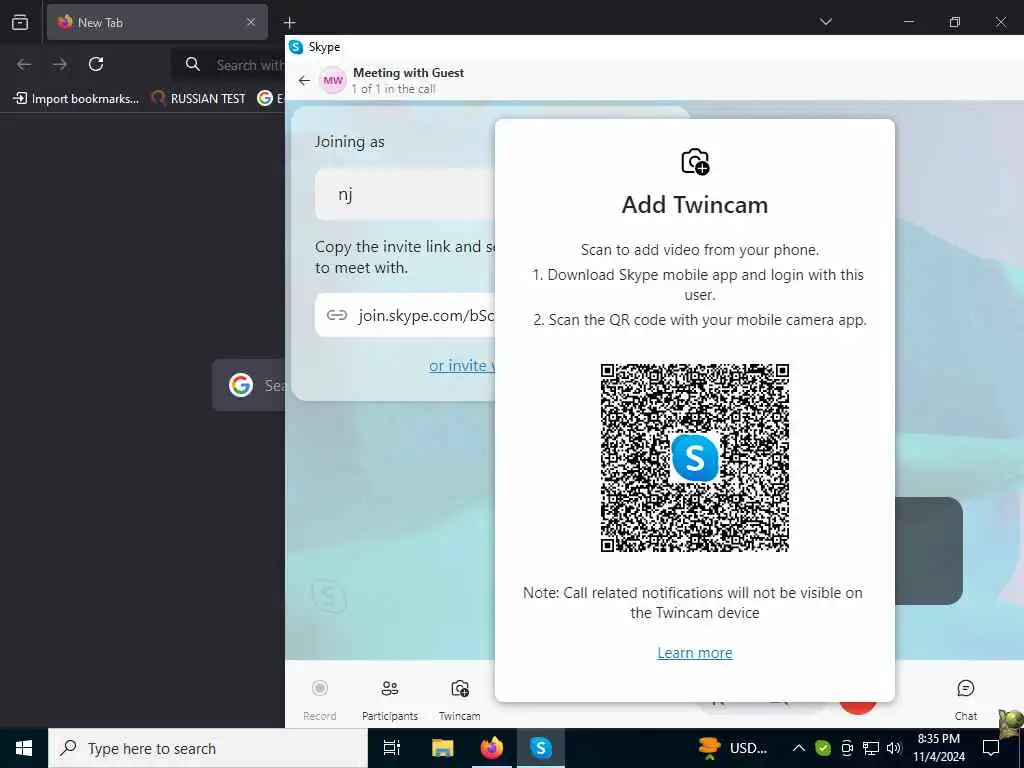Click the join.skype.com invite link field
Viewport: 1024px width, 768px height.
(405, 315)
